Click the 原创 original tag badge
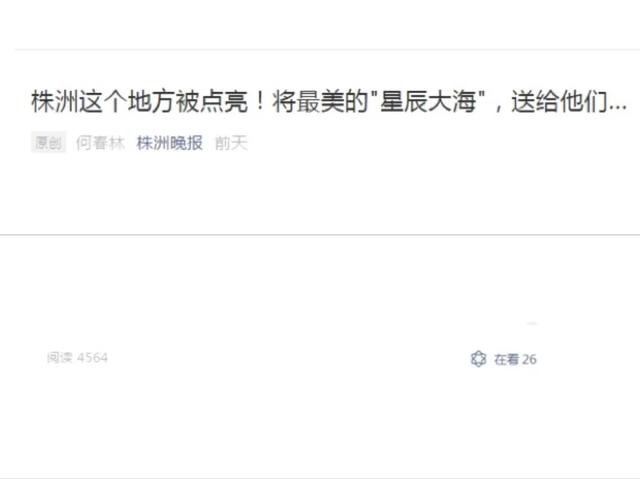640x479 pixels. (48, 143)
